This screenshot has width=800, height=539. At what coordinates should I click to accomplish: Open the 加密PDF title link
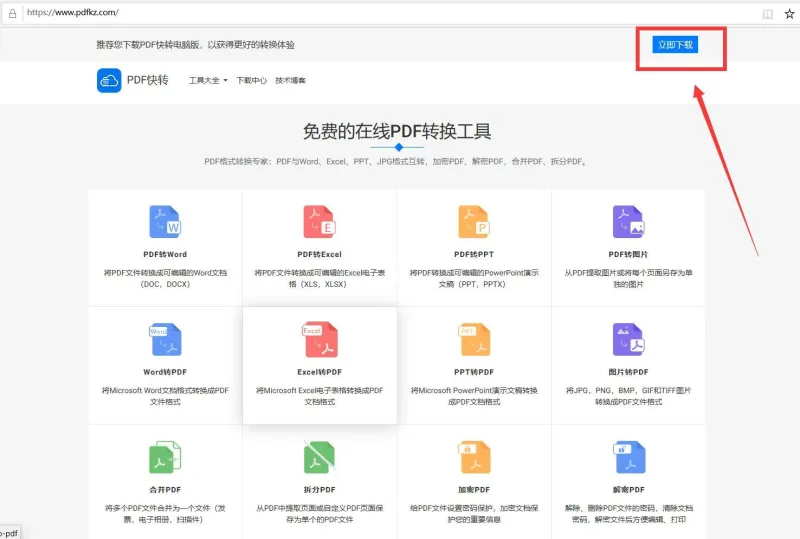point(474,489)
